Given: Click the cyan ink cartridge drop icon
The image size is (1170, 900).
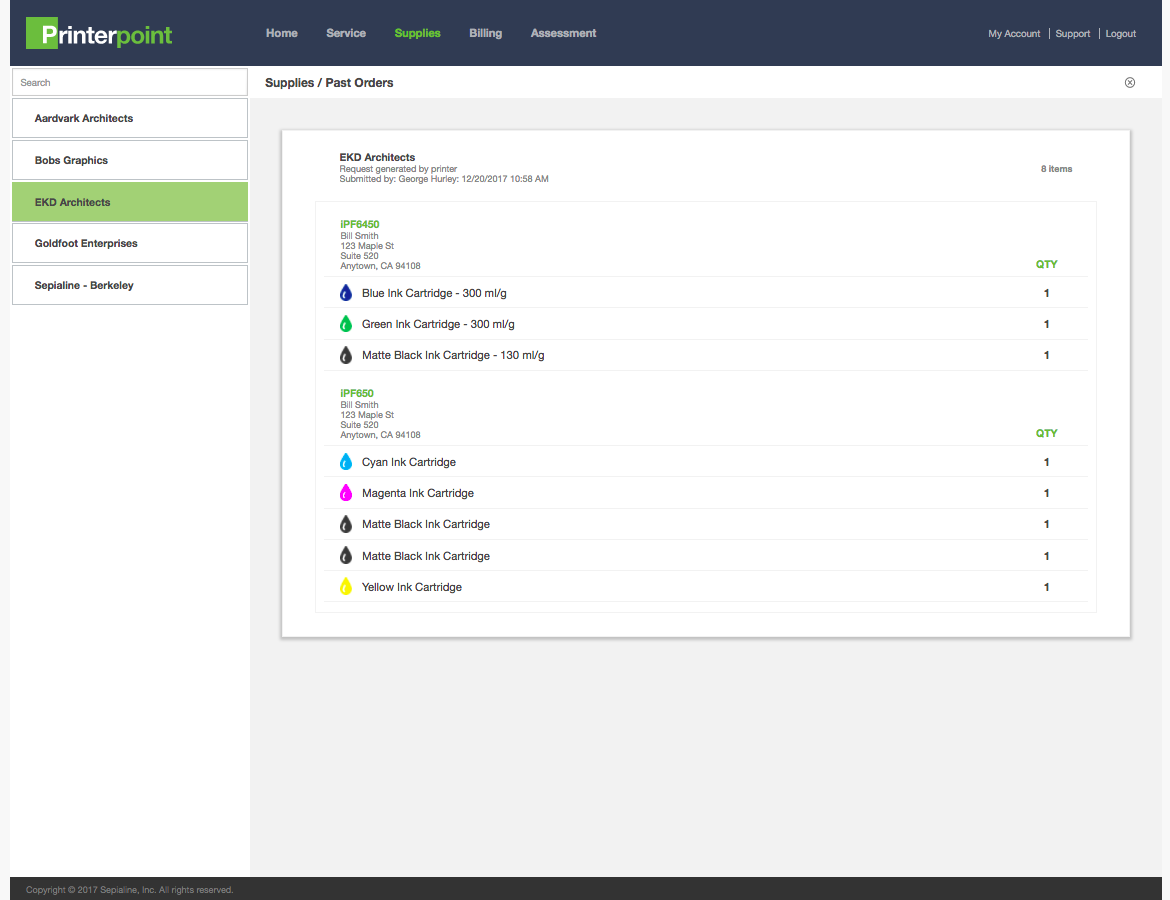Looking at the screenshot, I should [x=346, y=462].
